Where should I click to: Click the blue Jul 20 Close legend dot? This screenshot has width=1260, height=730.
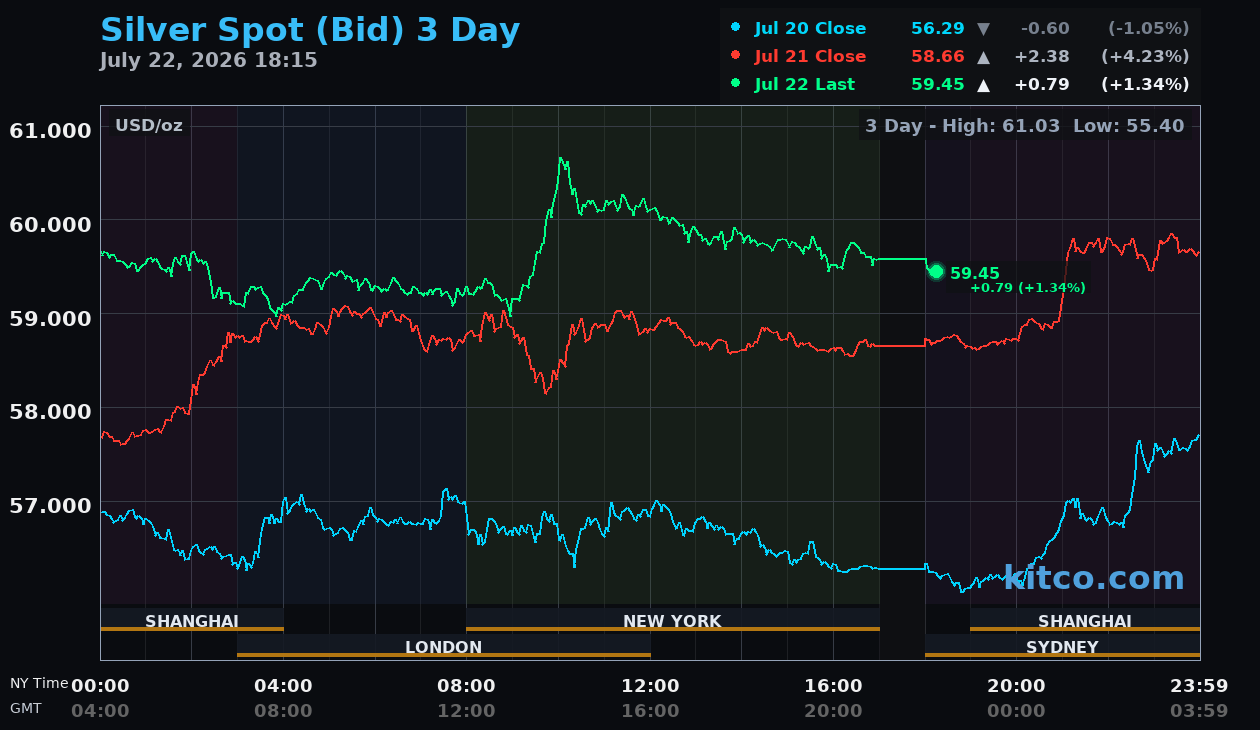[x=736, y=28]
